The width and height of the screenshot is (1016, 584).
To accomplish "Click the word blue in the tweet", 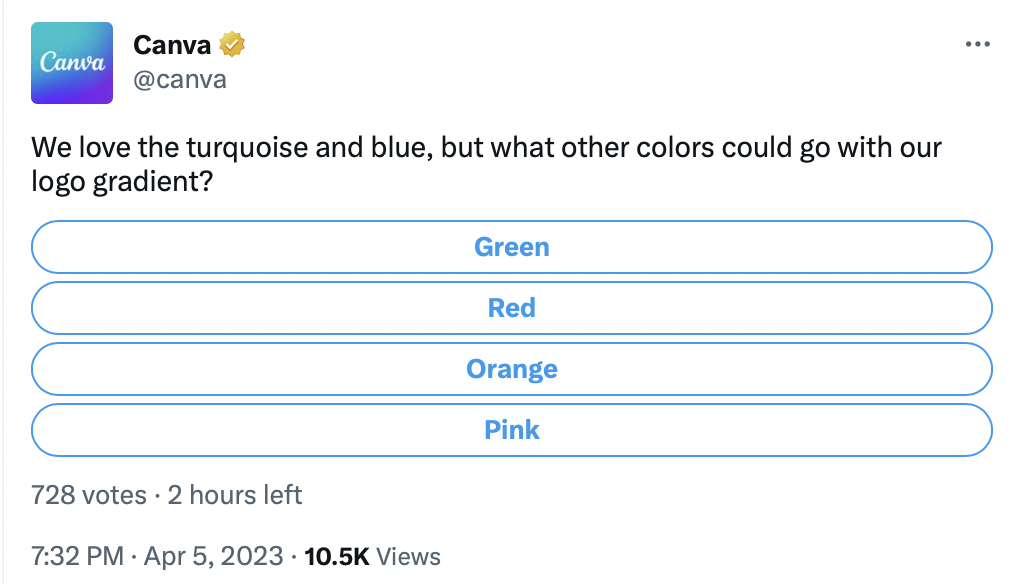I will (401, 148).
